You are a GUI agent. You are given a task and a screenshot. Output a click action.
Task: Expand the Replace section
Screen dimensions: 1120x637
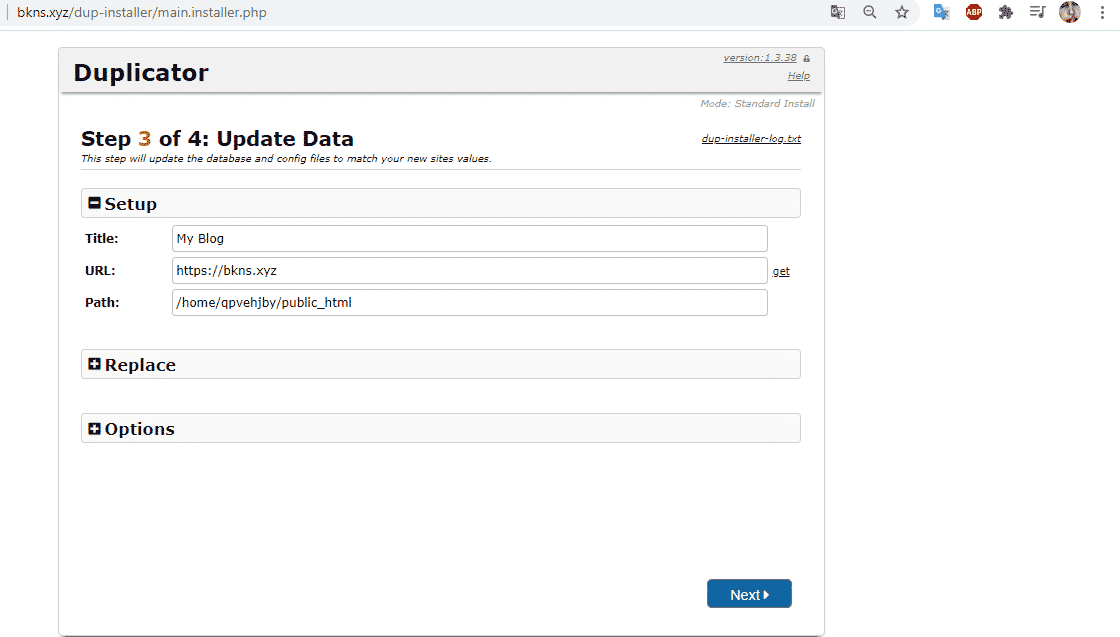tap(95, 364)
